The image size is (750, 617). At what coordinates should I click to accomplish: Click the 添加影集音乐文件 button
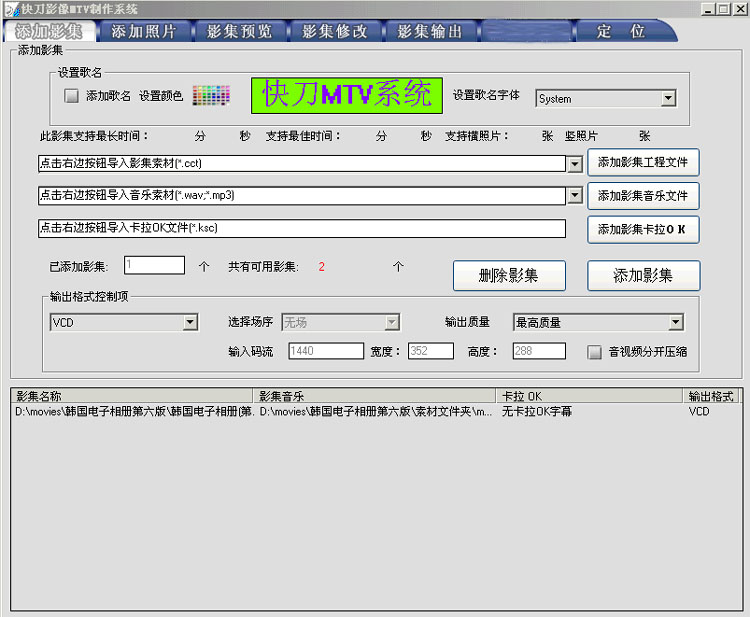642,195
